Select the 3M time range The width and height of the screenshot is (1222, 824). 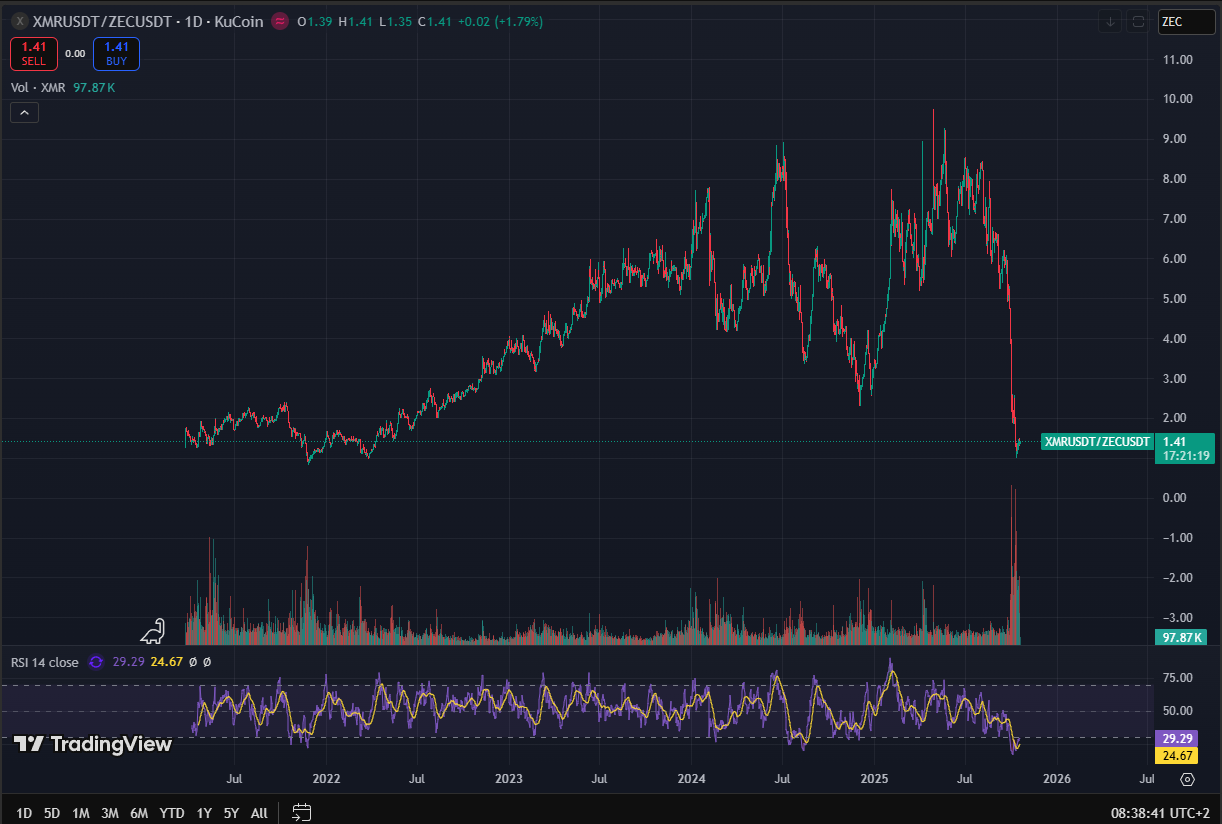point(110,813)
